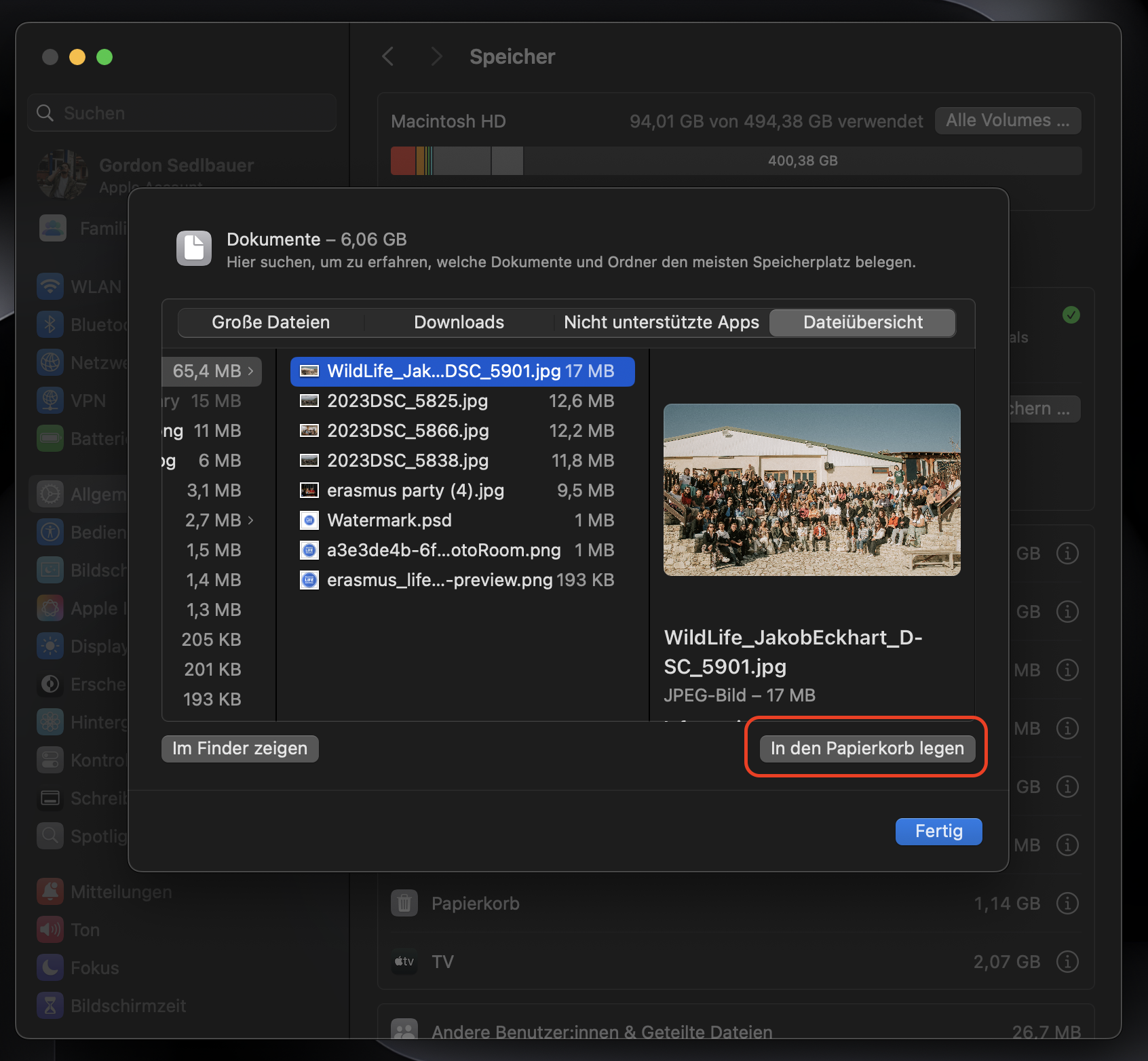1148x1061 pixels.
Task: Select the WLAN sidebar icon
Action: [50, 286]
